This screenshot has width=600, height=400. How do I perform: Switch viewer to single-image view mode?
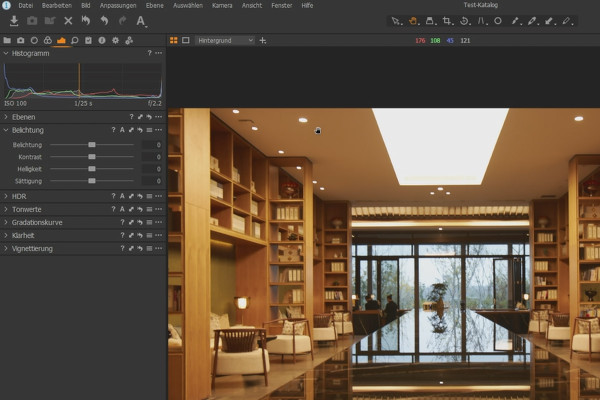[x=186, y=40]
